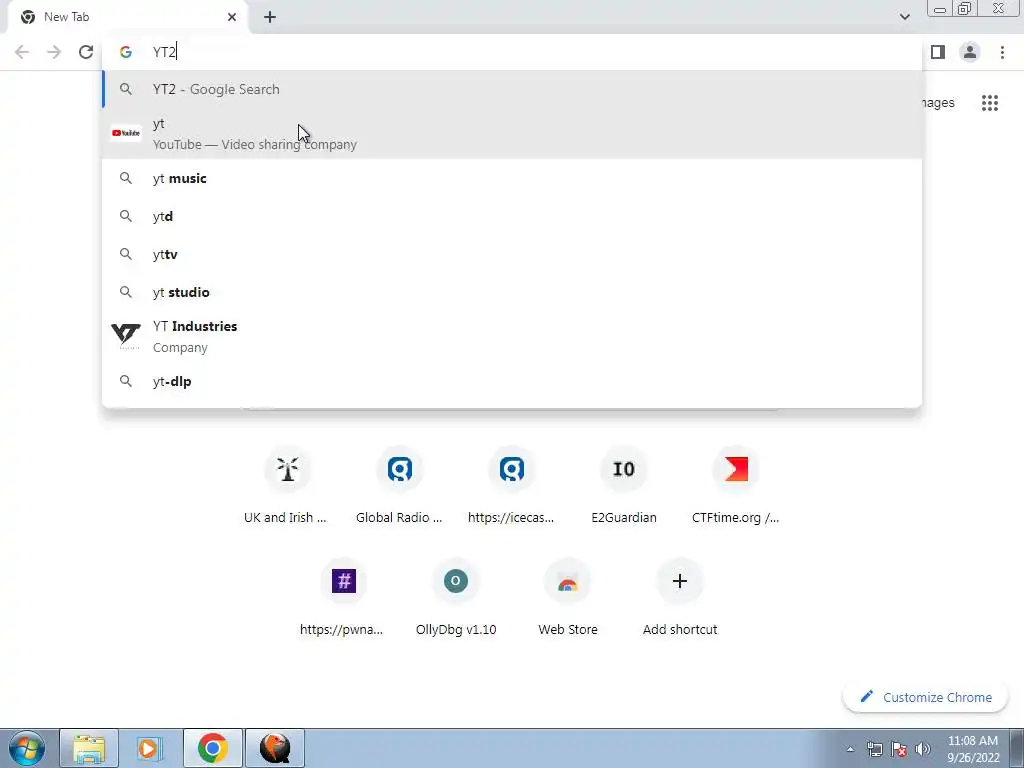1024x768 pixels.
Task: Go forward using the forward arrow
Action: [54, 52]
